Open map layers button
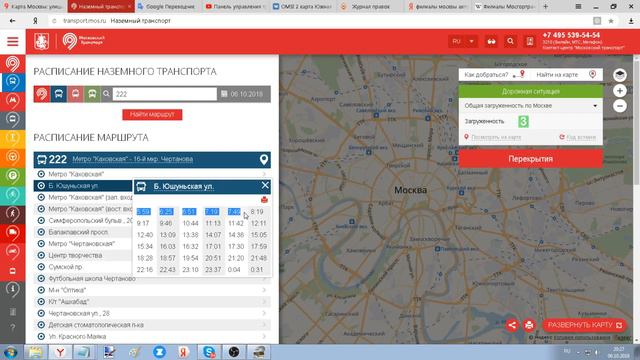The height and width of the screenshot is (360, 640). (620, 75)
